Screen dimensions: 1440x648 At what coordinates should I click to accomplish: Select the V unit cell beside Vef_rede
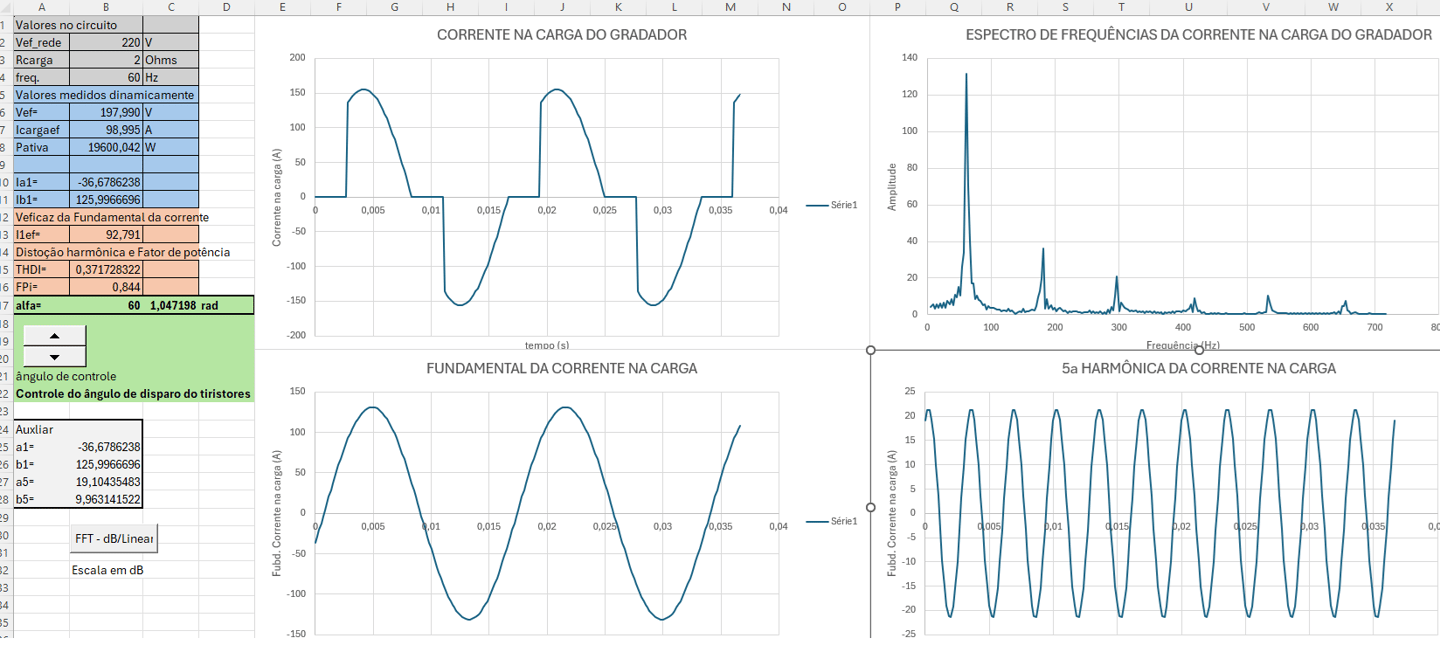point(171,42)
